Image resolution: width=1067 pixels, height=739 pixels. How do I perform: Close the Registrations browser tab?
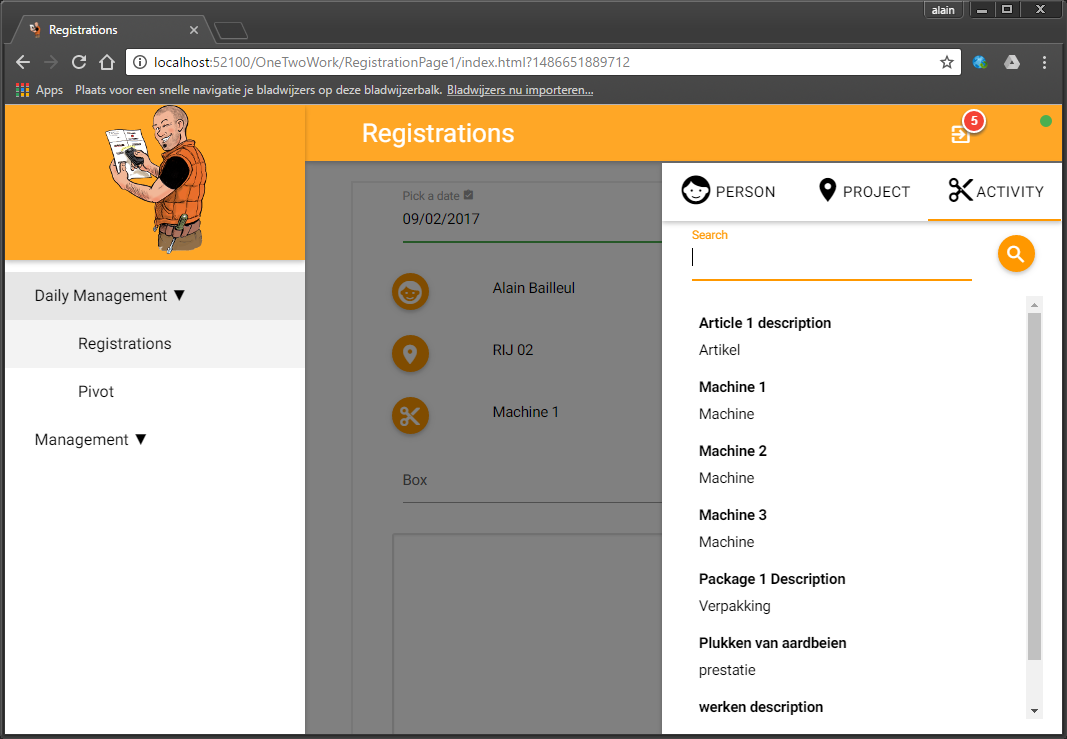(194, 30)
